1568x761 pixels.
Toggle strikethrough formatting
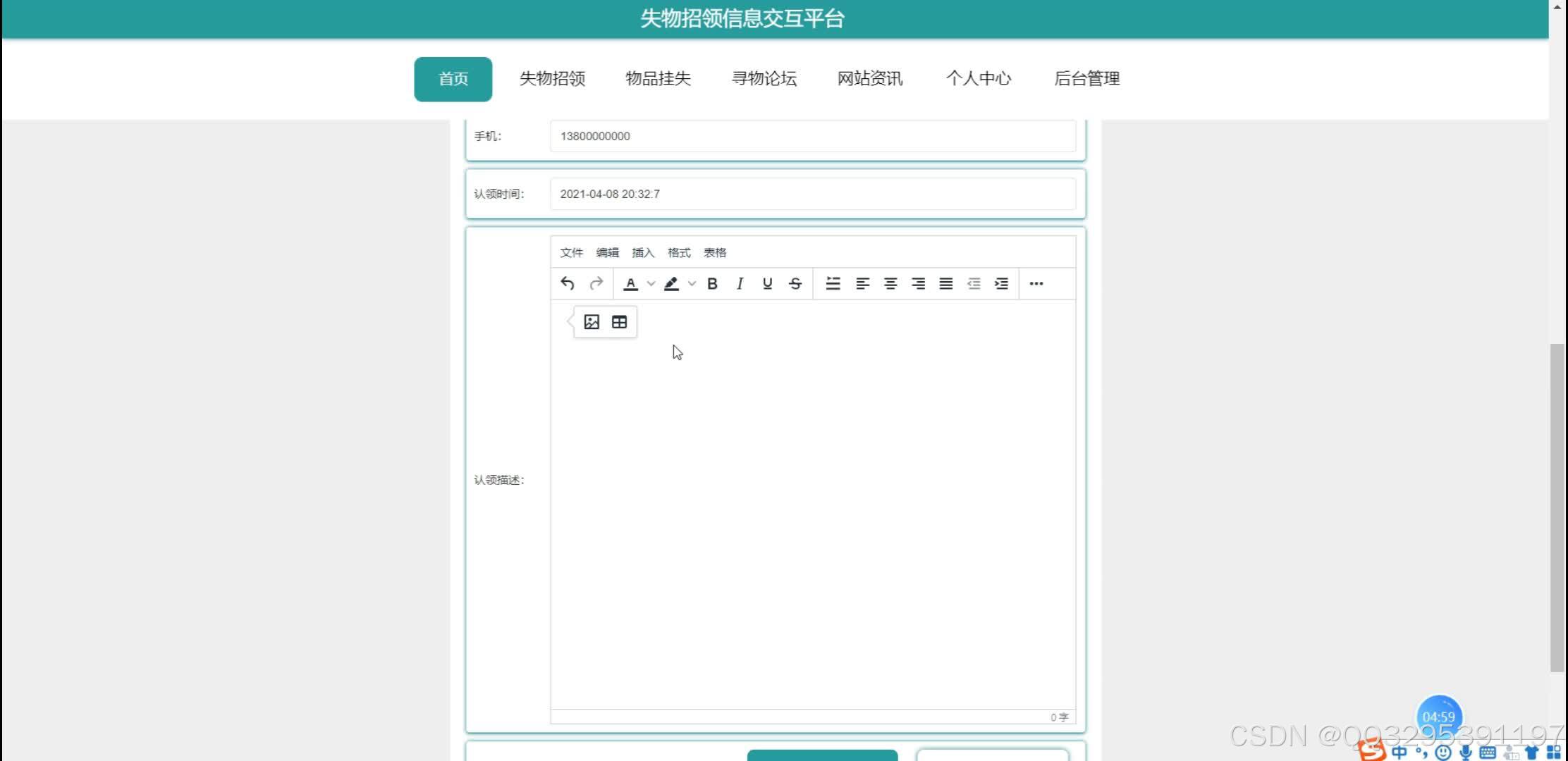coord(795,283)
